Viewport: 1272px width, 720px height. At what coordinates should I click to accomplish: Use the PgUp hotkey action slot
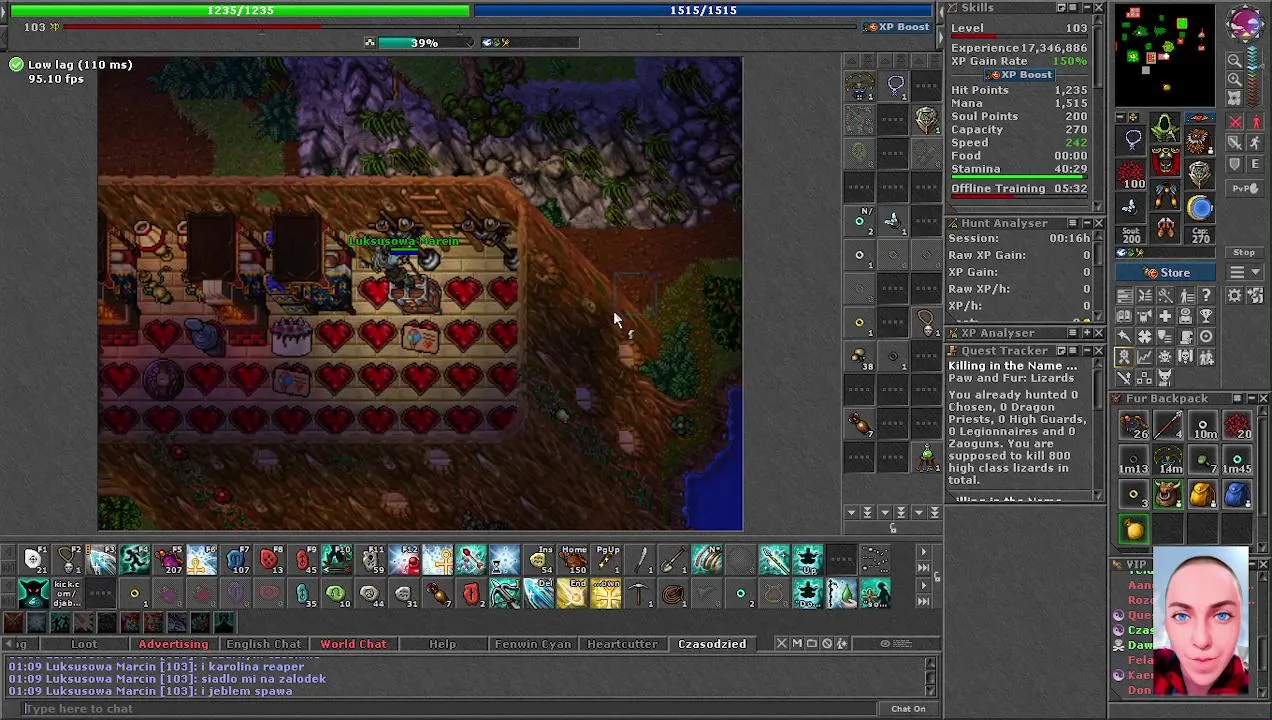(607, 560)
